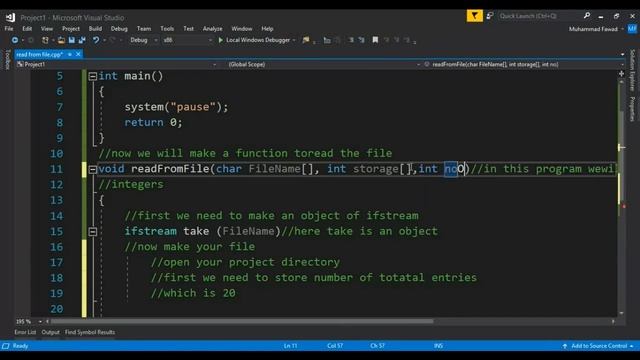Click the vertical scrollbar down arrow

621,313
